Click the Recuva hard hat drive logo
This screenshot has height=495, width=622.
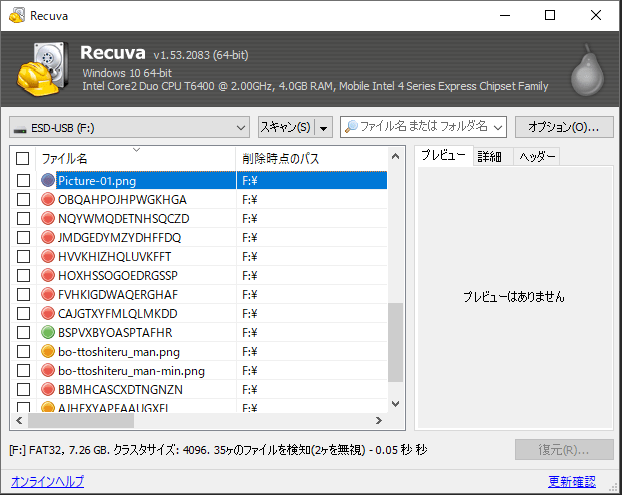42,69
